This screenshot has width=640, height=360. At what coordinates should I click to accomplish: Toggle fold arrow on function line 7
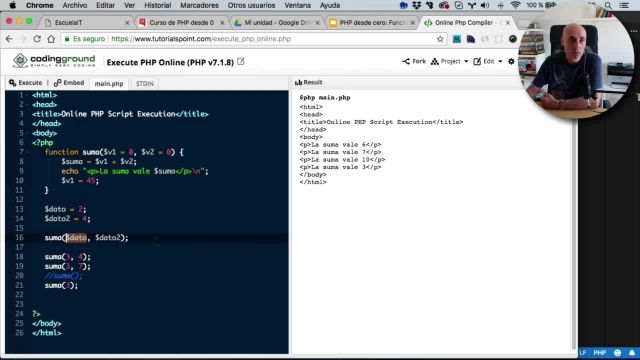pyautogui.click(x=27, y=152)
